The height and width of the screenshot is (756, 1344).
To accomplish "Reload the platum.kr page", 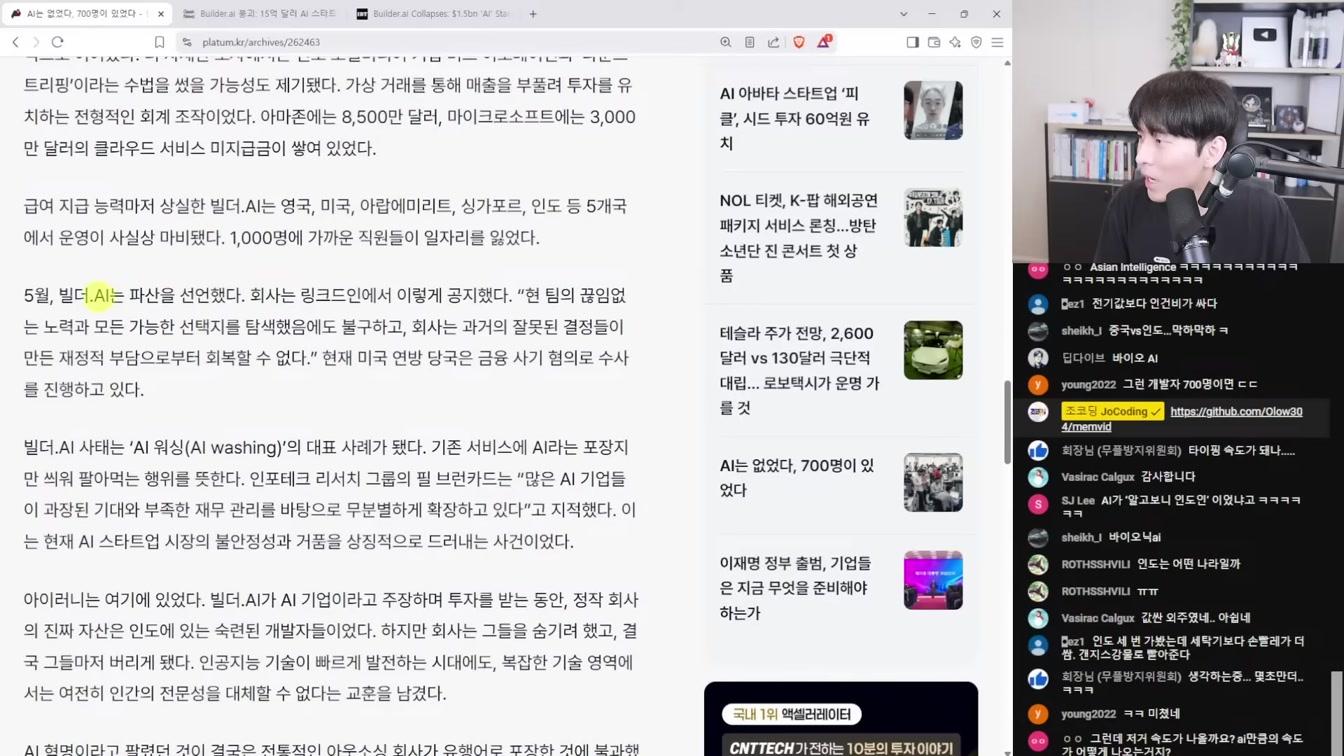I will pyautogui.click(x=58, y=42).
